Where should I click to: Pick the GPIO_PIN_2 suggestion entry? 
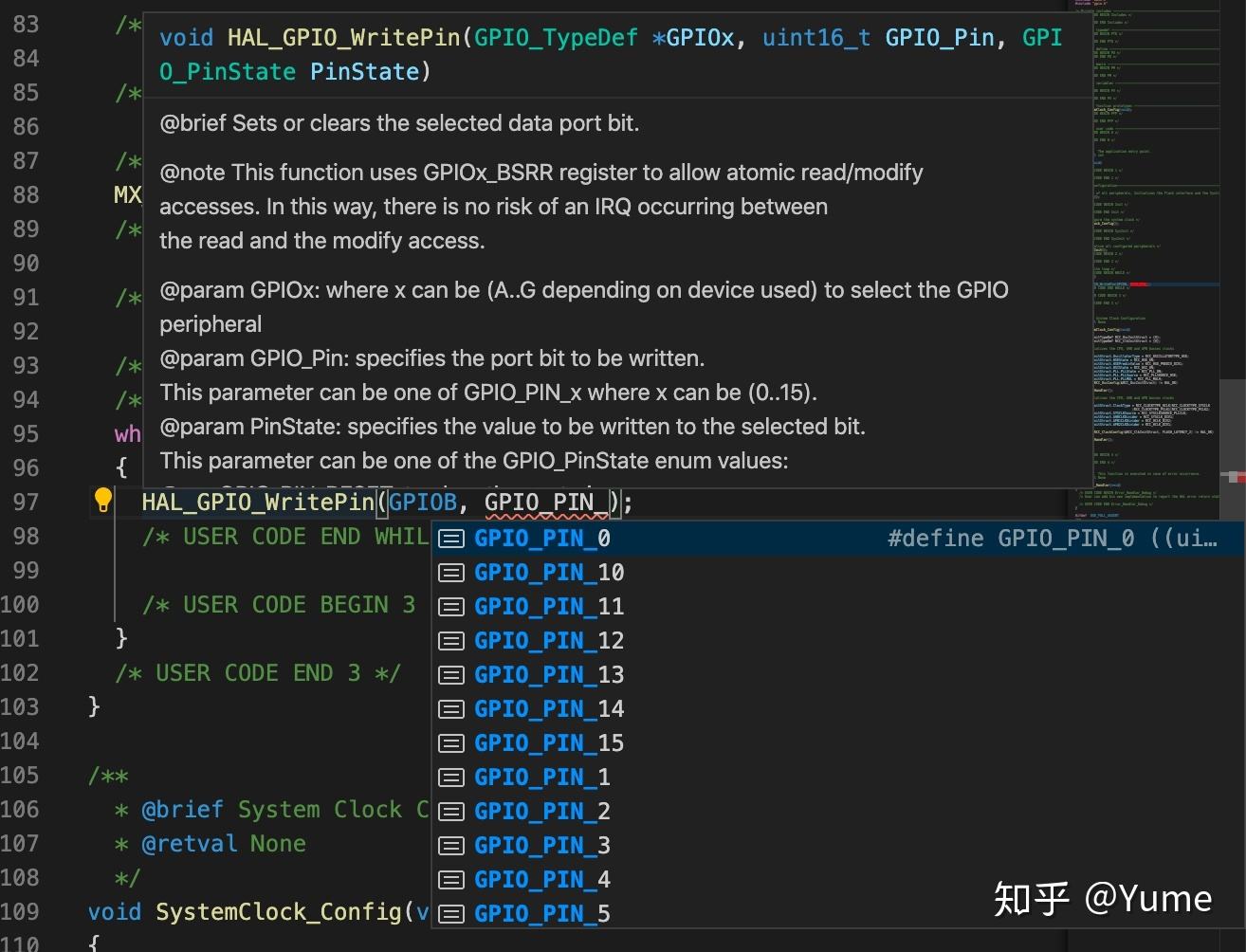click(838, 812)
